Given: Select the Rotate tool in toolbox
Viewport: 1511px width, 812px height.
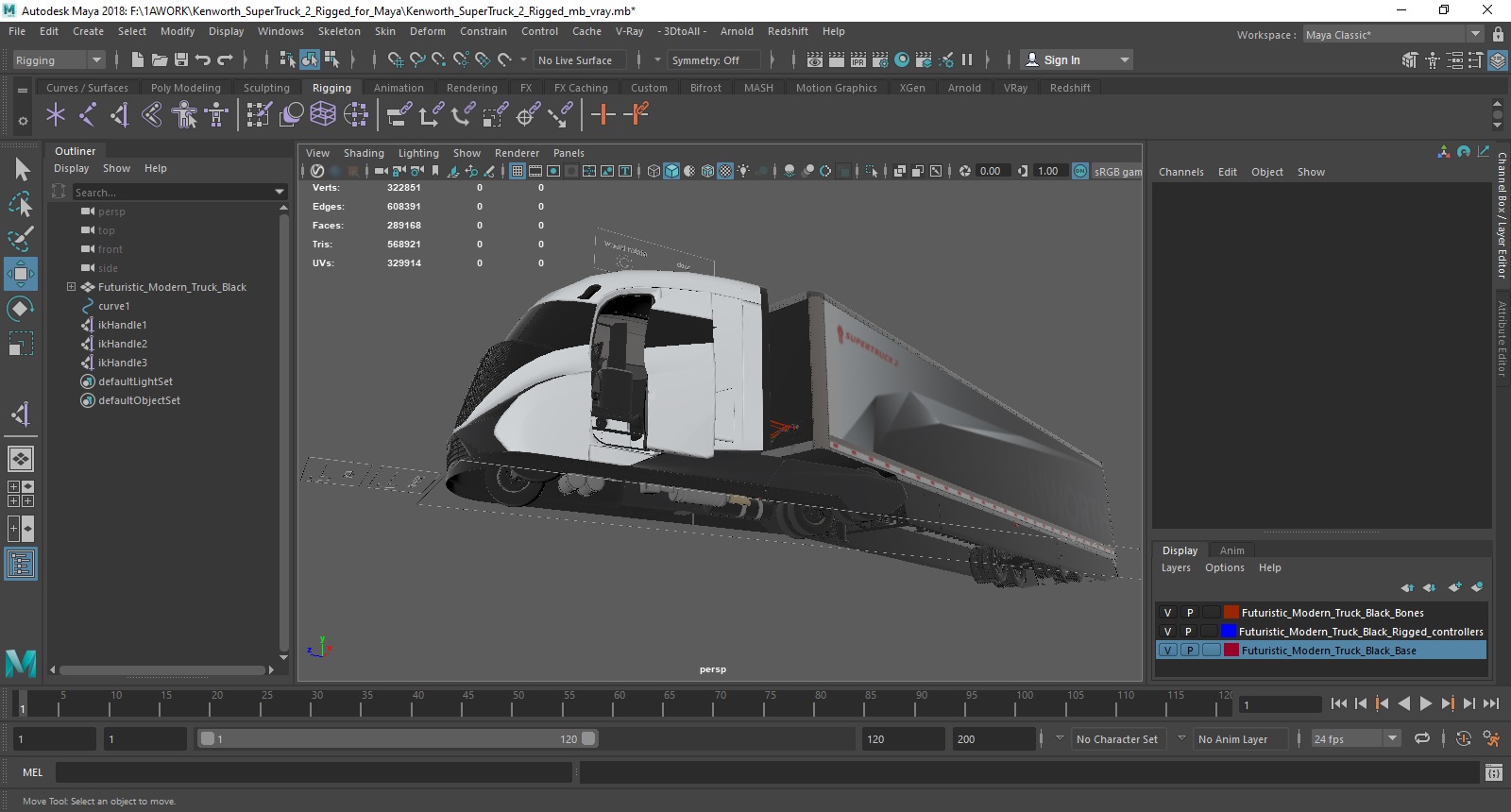Looking at the screenshot, I should tap(21, 309).
